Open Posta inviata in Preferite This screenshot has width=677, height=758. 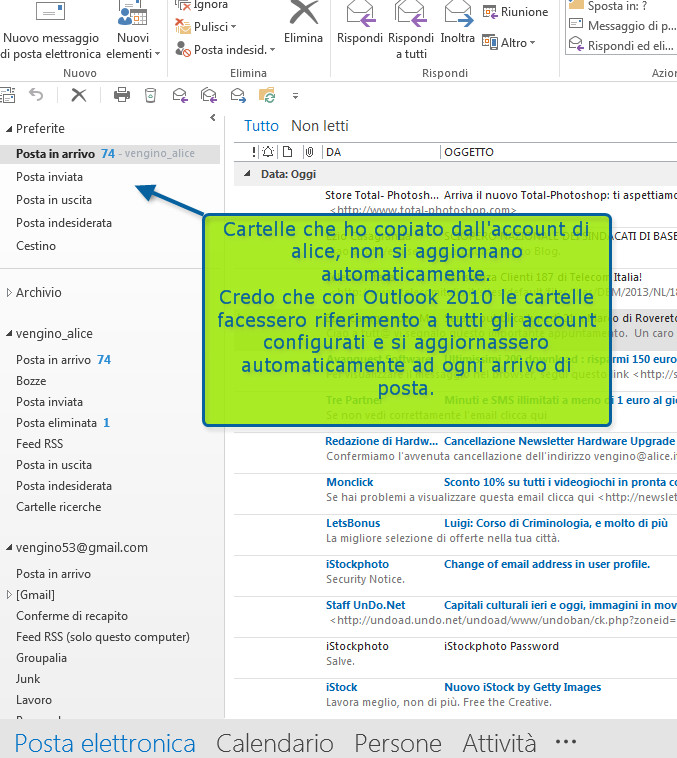pos(49,177)
